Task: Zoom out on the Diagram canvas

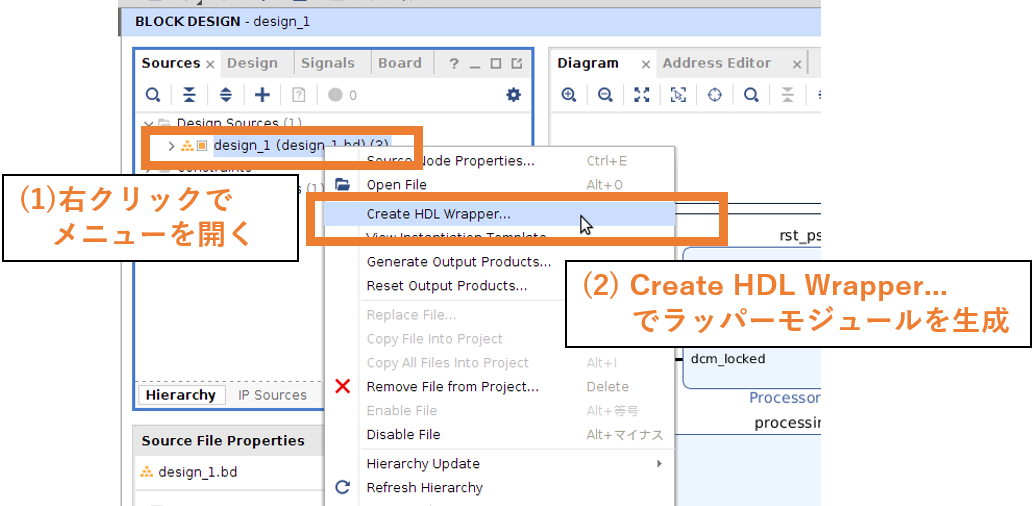Action: [605, 95]
